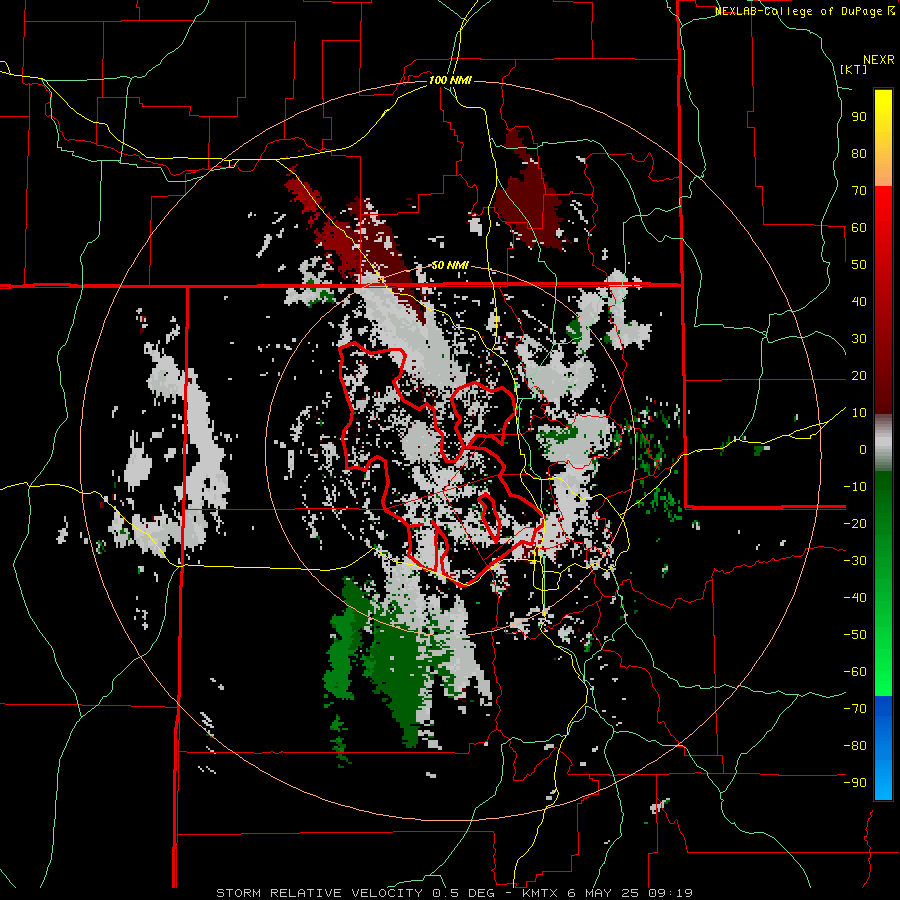Click the -40 value on velocity scale
The width and height of the screenshot is (900, 900).
click(x=855, y=598)
